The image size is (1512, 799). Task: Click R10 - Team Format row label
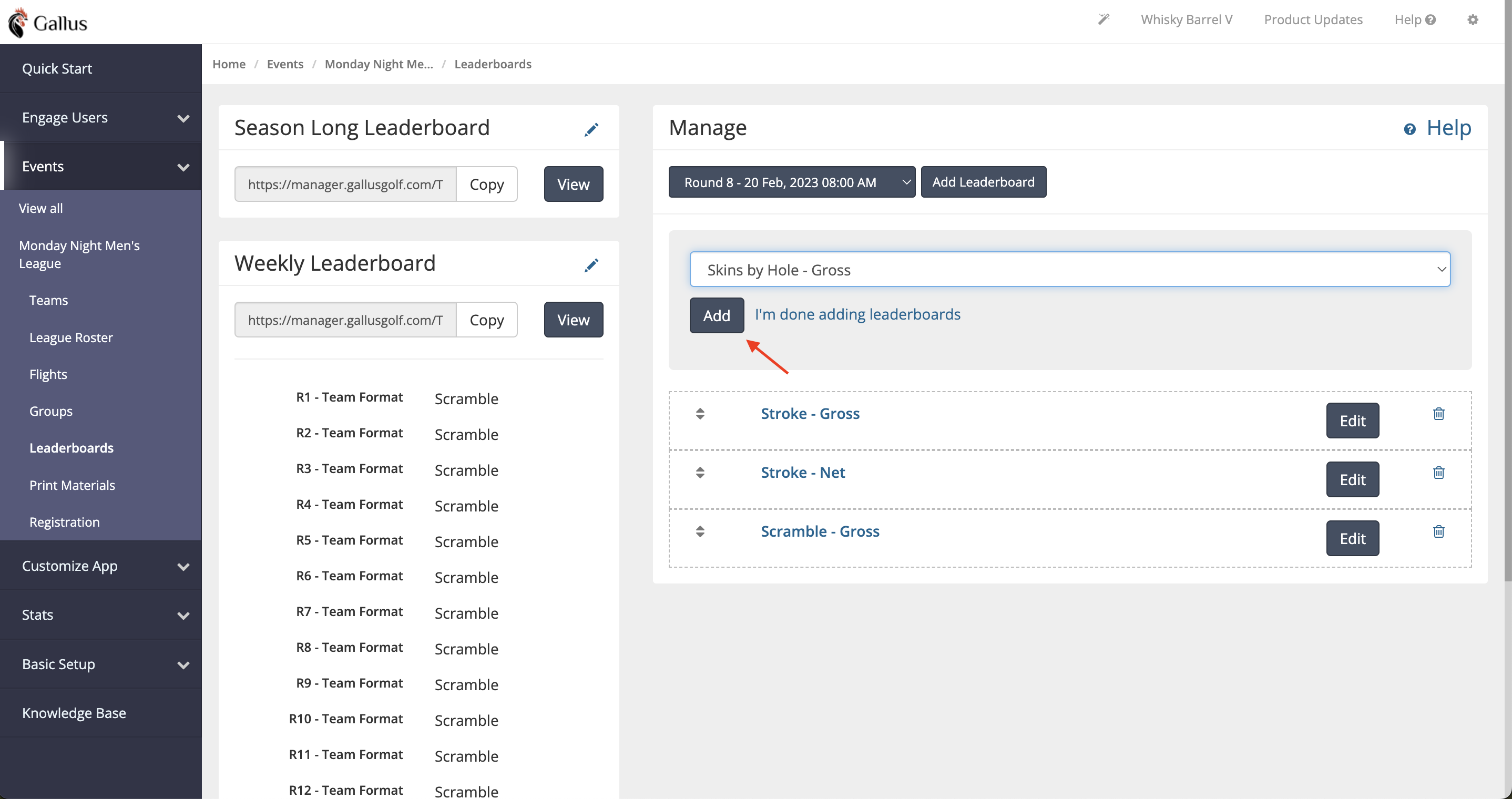[346, 719]
